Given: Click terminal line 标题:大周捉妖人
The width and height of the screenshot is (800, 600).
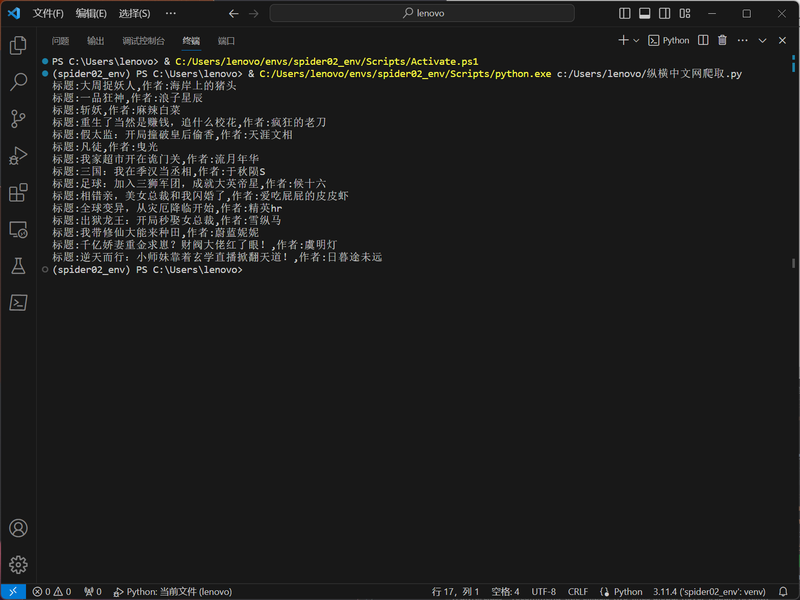Looking at the screenshot, I should click(144, 86).
